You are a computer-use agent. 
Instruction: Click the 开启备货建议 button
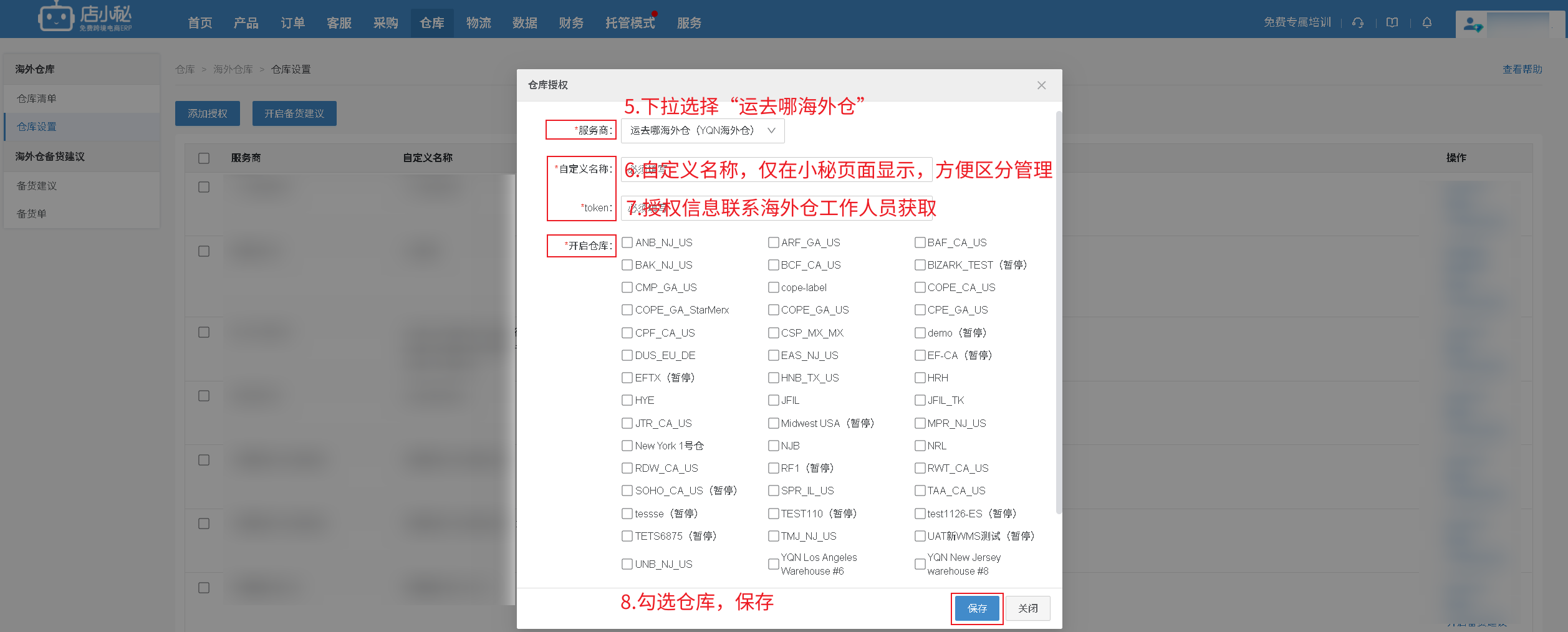pyautogui.click(x=294, y=113)
